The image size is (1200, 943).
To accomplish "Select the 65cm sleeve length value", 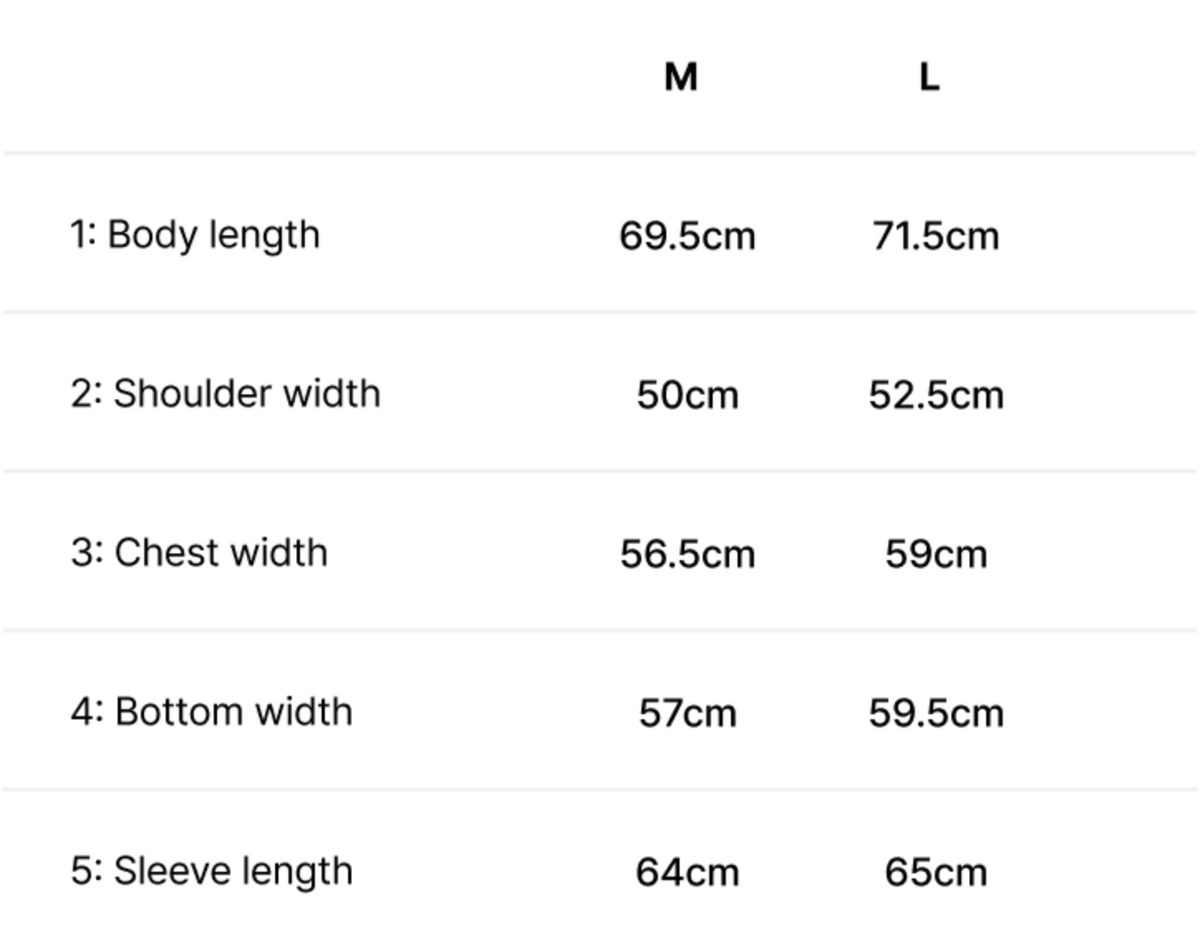I will pyautogui.click(x=935, y=872).
